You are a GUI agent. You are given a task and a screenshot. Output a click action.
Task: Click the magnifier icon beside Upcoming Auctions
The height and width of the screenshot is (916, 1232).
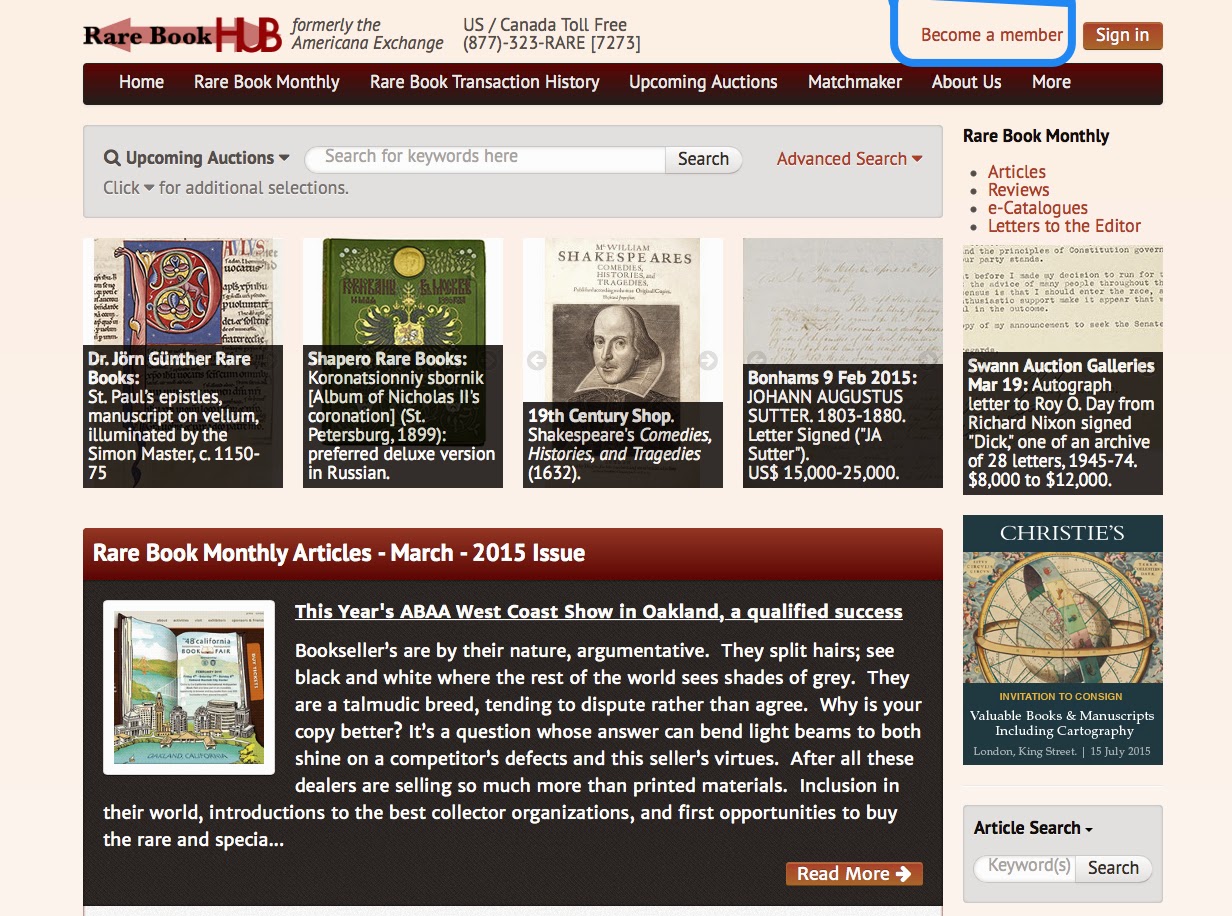click(x=112, y=158)
